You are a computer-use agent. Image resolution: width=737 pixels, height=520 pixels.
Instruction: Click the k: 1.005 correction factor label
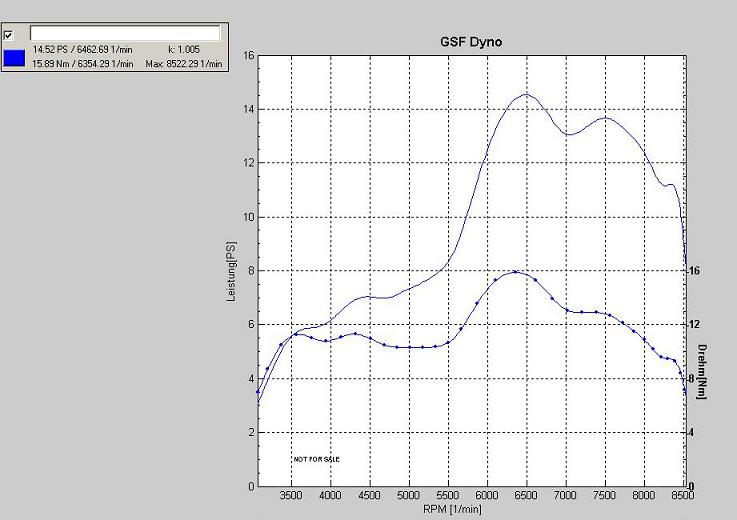point(184,50)
